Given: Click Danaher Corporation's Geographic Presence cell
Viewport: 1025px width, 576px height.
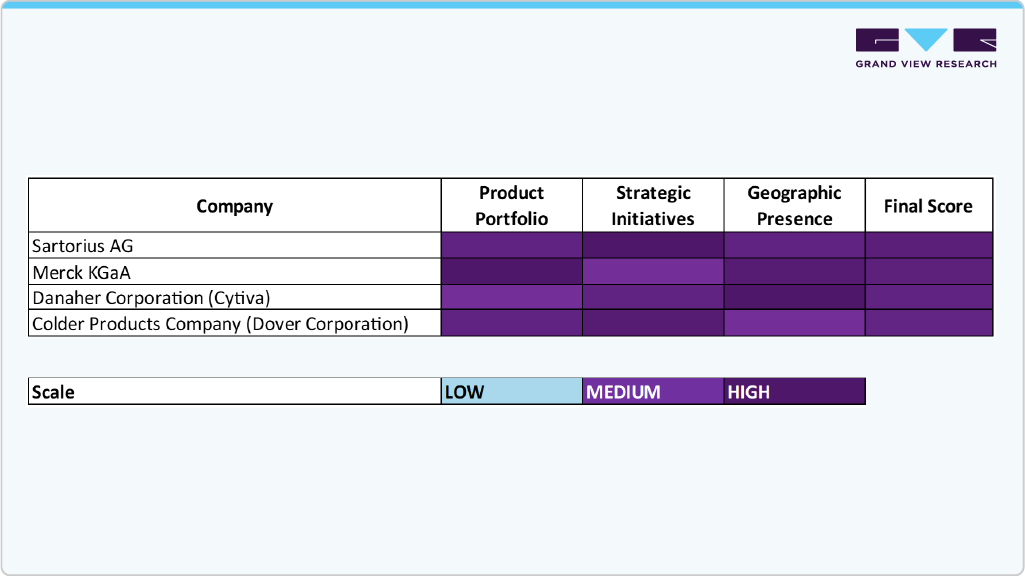Looking at the screenshot, I should pos(794,297).
